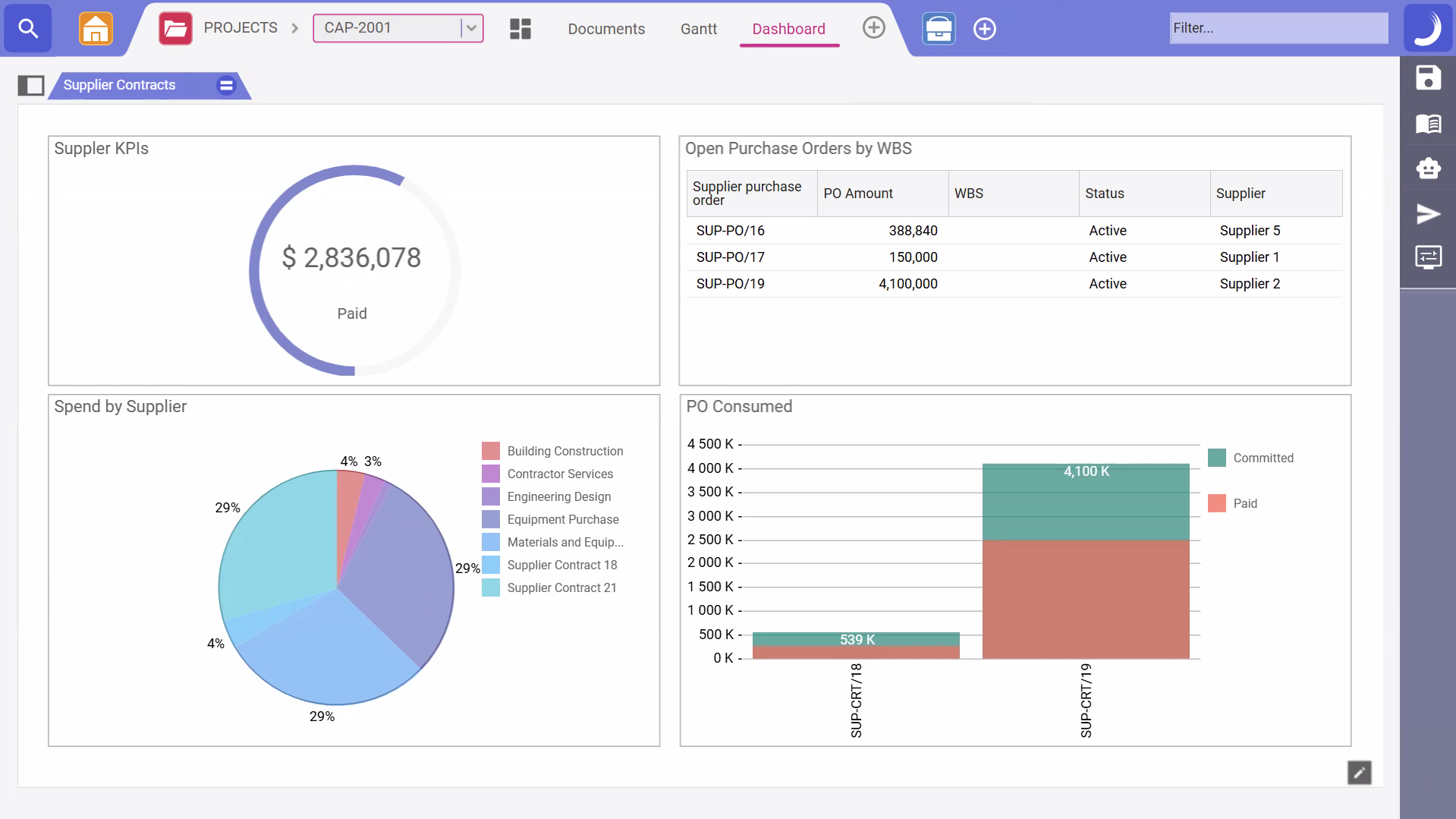Viewport: 1456px width, 819px height.
Task: Open the dashboard grid layout icon
Action: (520, 29)
